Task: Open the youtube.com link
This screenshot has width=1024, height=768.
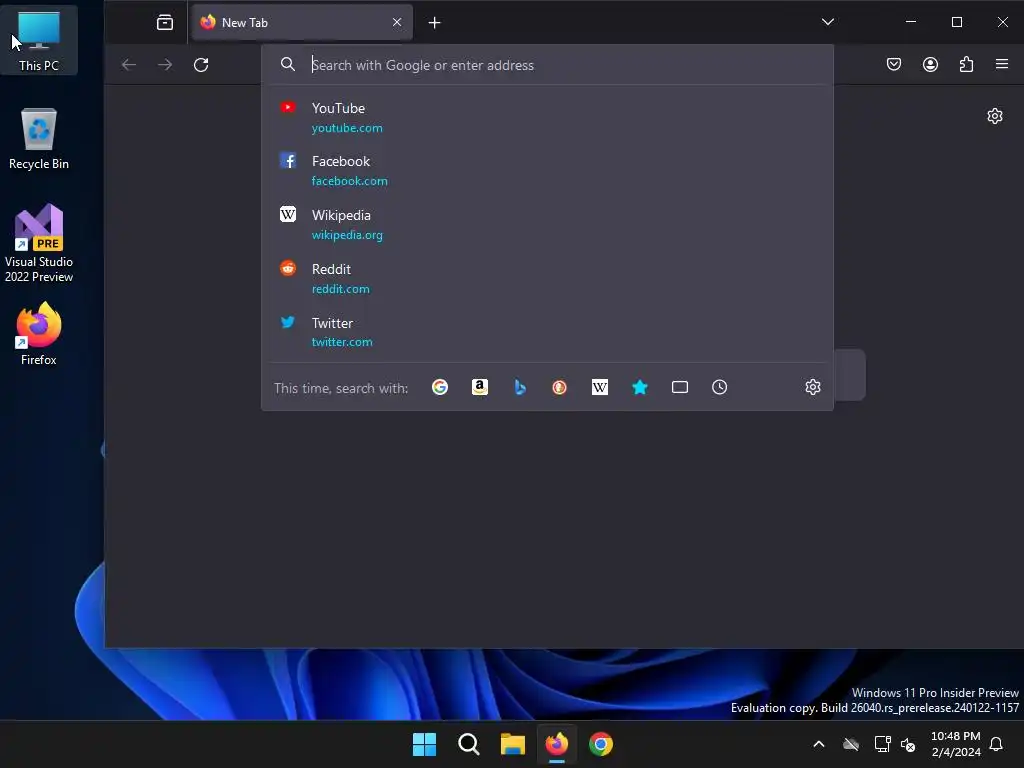Action: click(x=347, y=128)
